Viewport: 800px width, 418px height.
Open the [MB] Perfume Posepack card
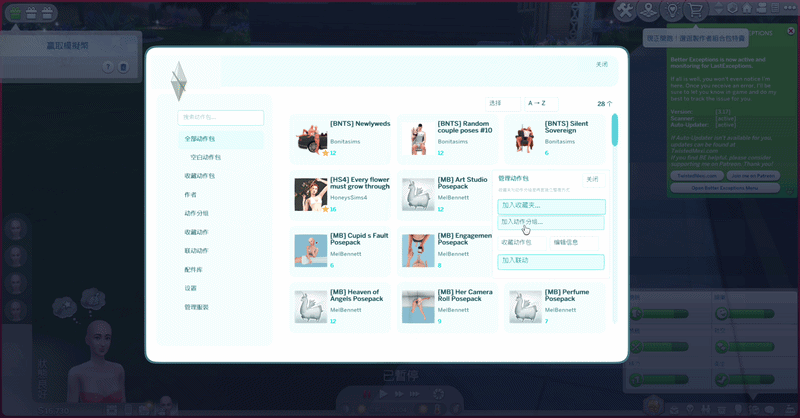(x=555, y=307)
